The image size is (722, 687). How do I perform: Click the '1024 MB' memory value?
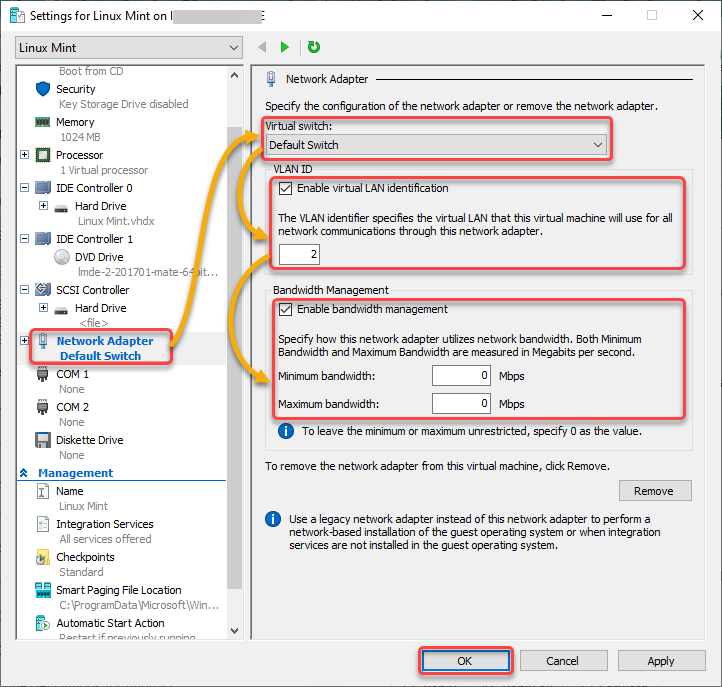click(x=81, y=137)
